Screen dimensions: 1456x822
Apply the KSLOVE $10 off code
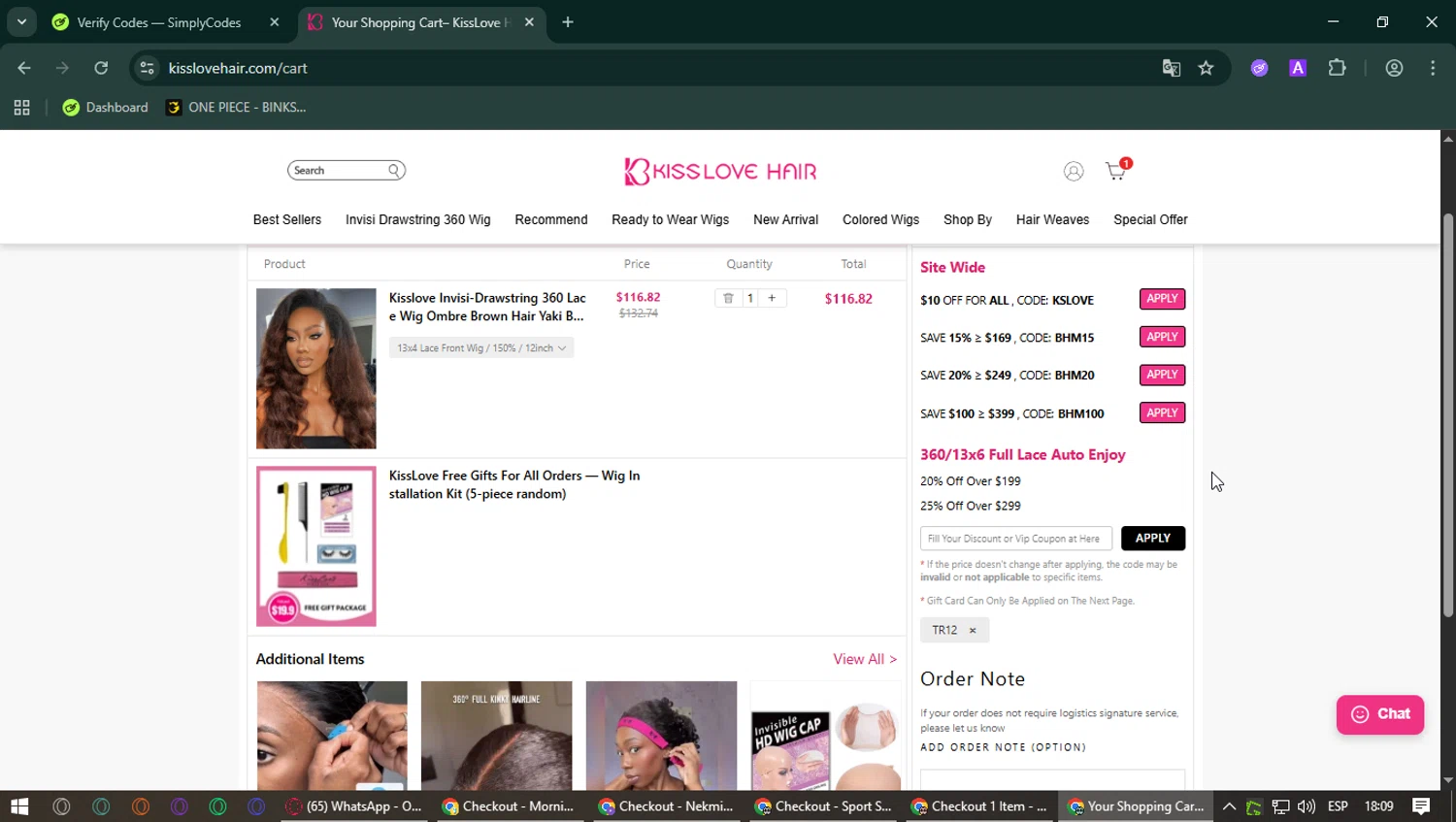[1162, 299]
